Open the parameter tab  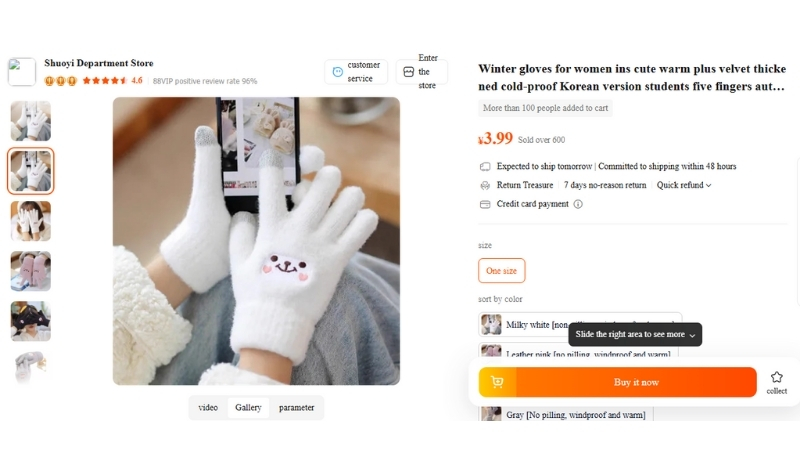click(x=296, y=407)
